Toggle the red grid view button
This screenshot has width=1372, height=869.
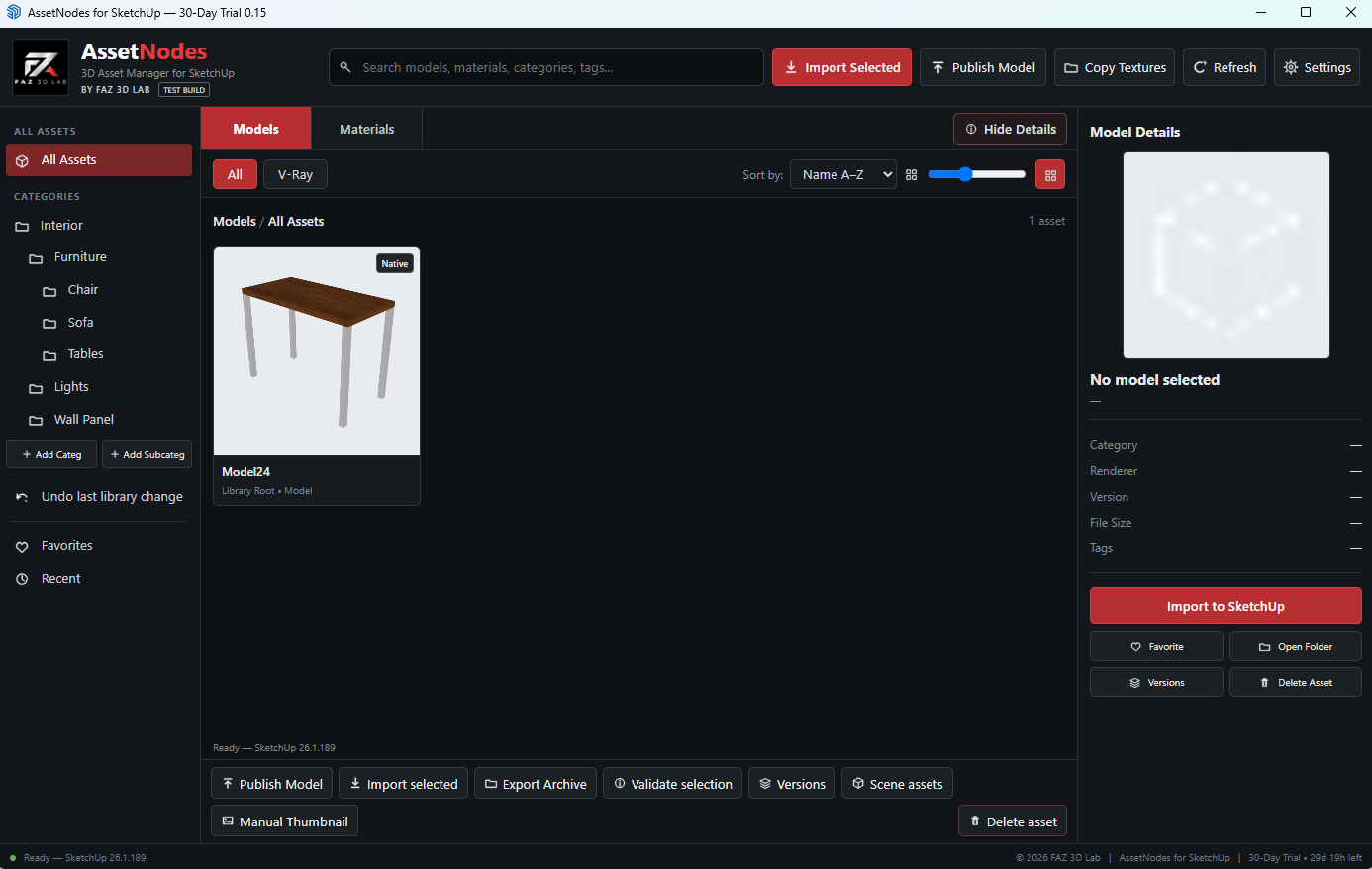(1050, 175)
